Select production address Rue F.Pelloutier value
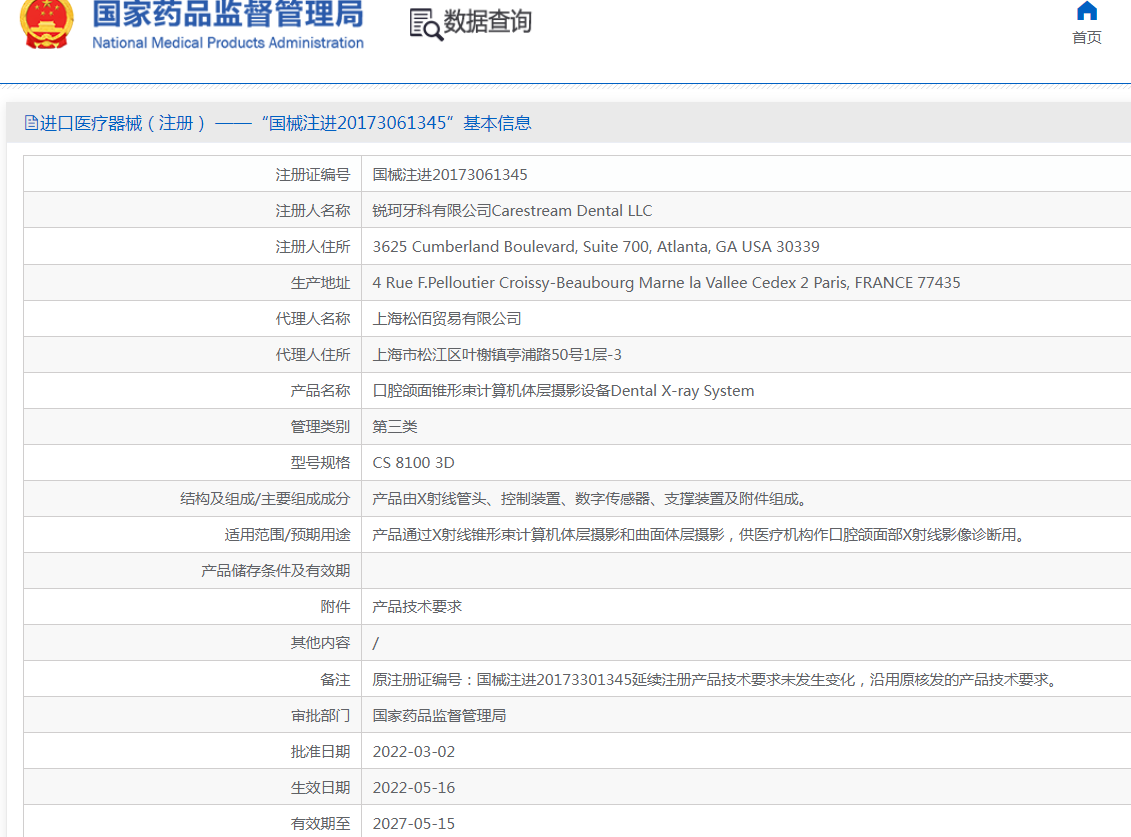Viewport: 1131px width, 837px height. tap(666, 283)
